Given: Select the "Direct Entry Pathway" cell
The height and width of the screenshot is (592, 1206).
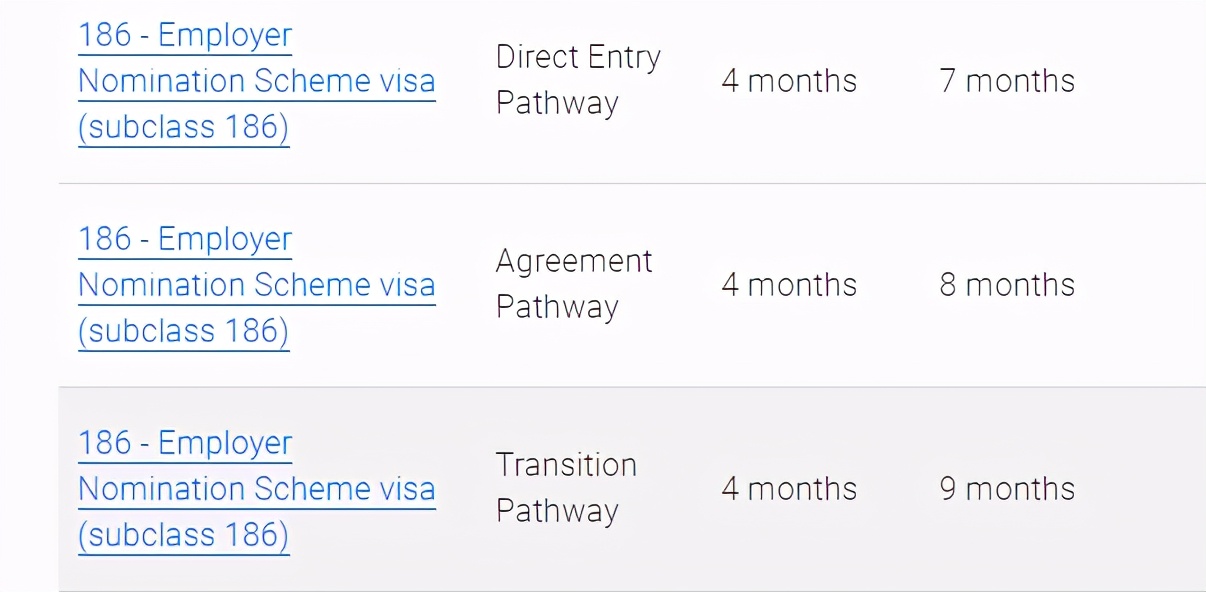Looking at the screenshot, I should pyautogui.click(x=578, y=81).
